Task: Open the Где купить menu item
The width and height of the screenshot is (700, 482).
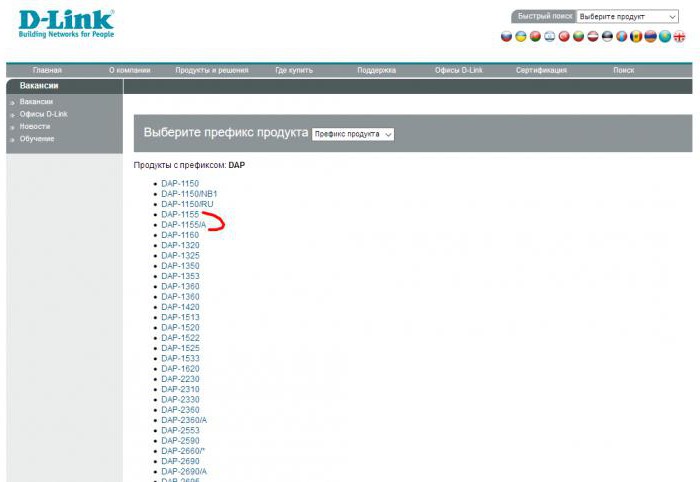Action: point(294,70)
